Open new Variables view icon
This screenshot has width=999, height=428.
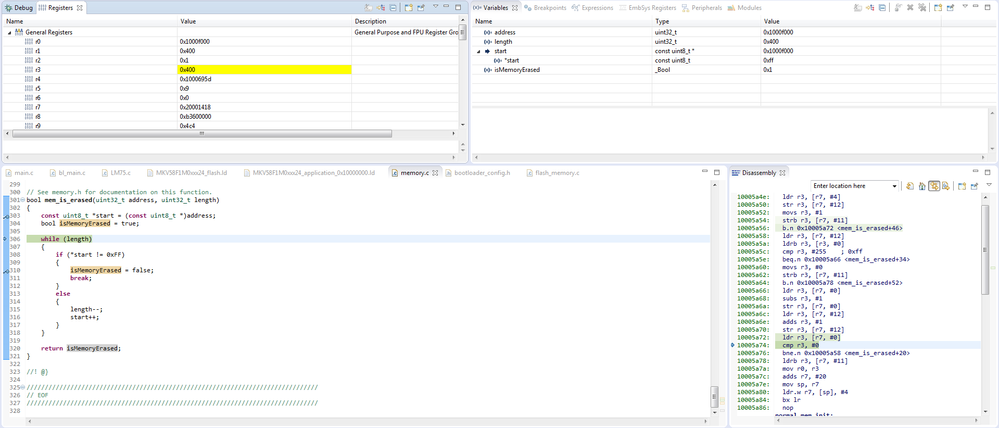click(938, 8)
